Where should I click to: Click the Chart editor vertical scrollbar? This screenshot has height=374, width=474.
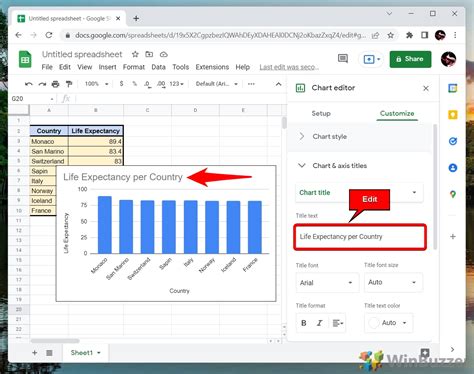434,187
